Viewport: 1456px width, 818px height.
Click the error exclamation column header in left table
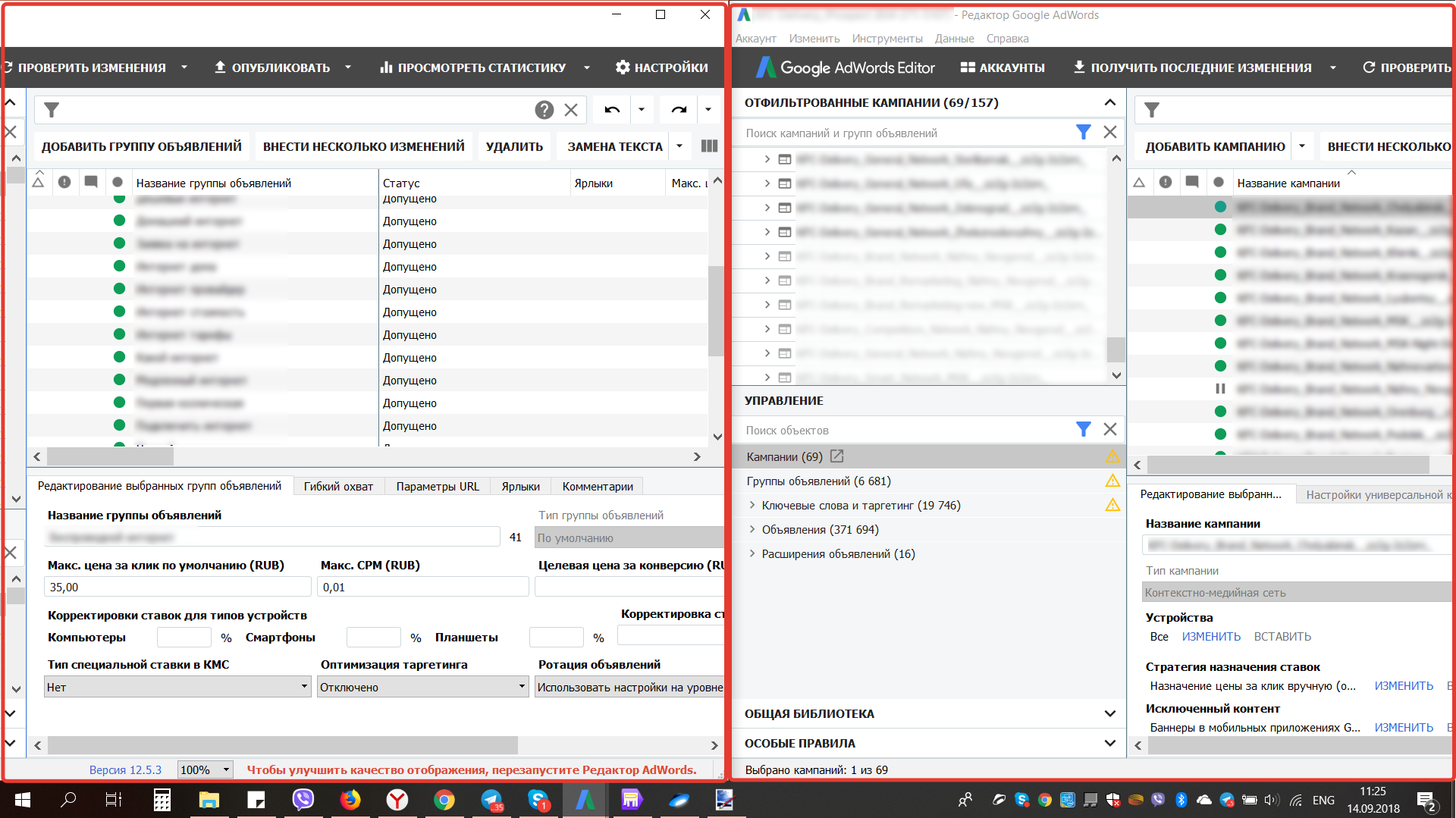pos(64,182)
